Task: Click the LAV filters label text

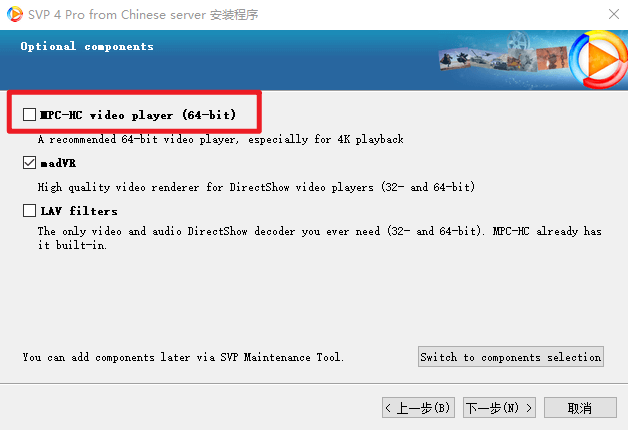Action: [79, 211]
